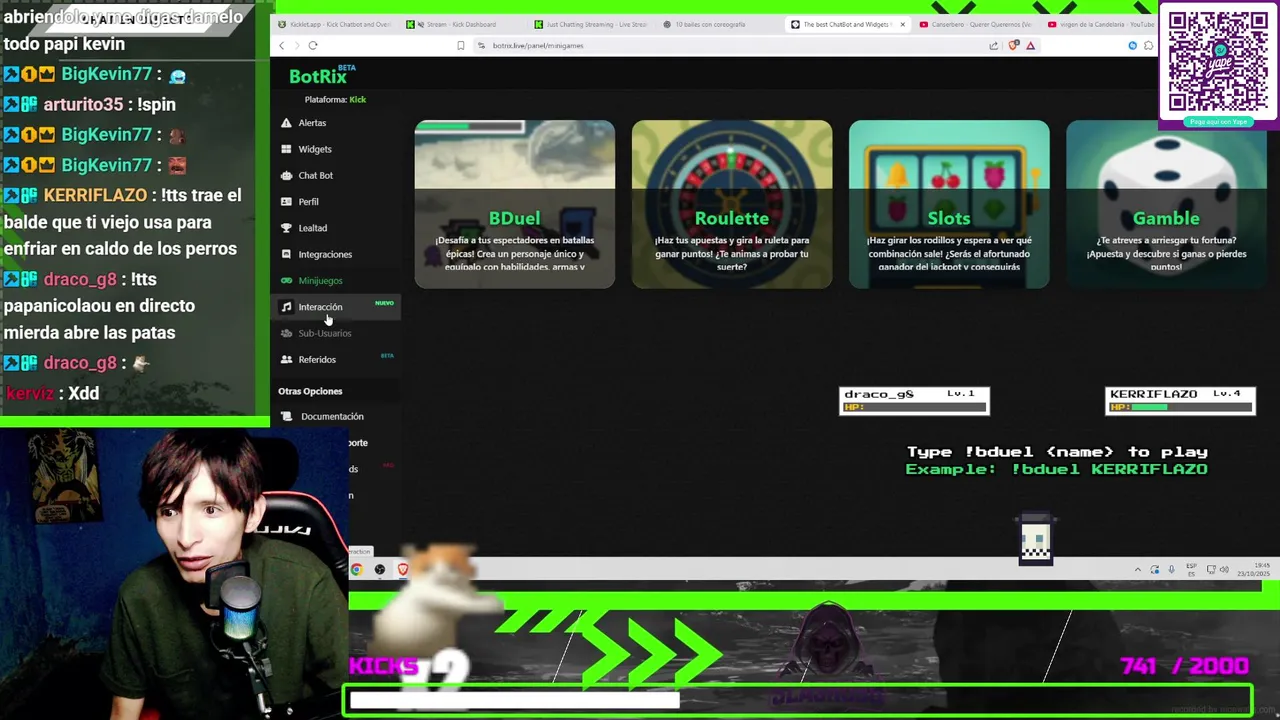Reload the botrix.live page
This screenshot has width=1280, height=720.
click(x=313, y=45)
